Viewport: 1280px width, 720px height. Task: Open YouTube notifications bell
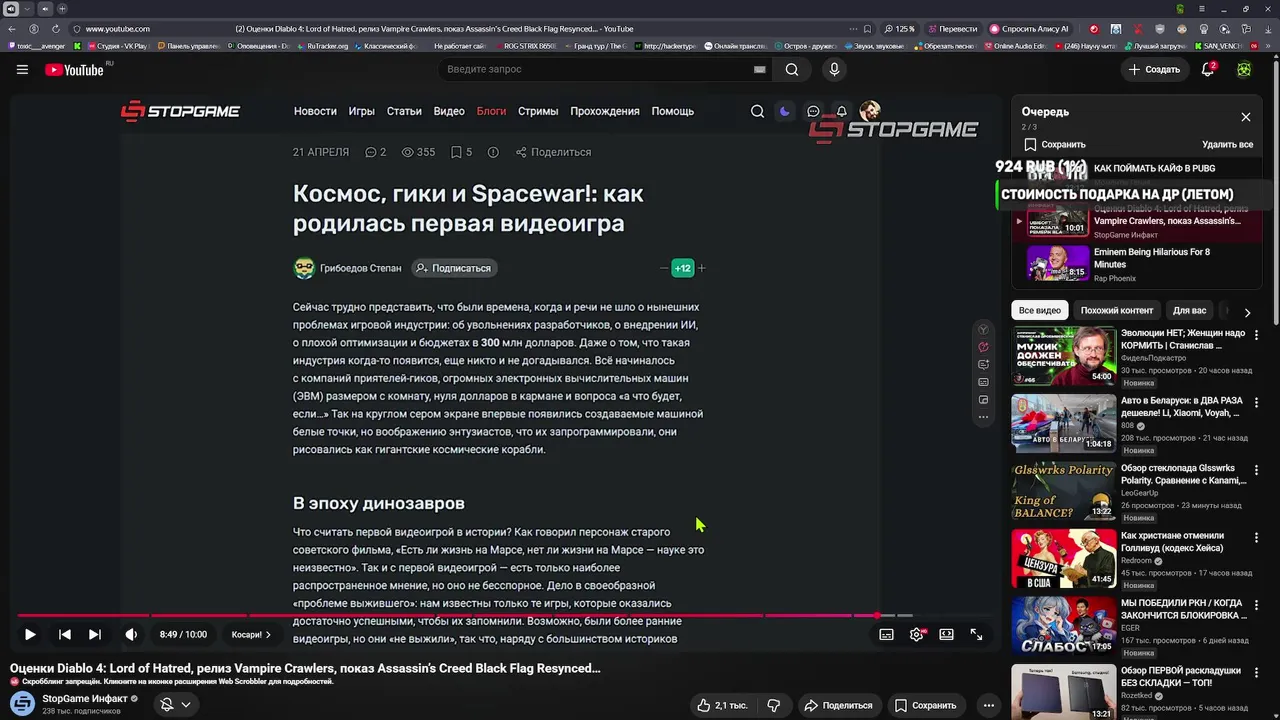pyautogui.click(x=1207, y=69)
